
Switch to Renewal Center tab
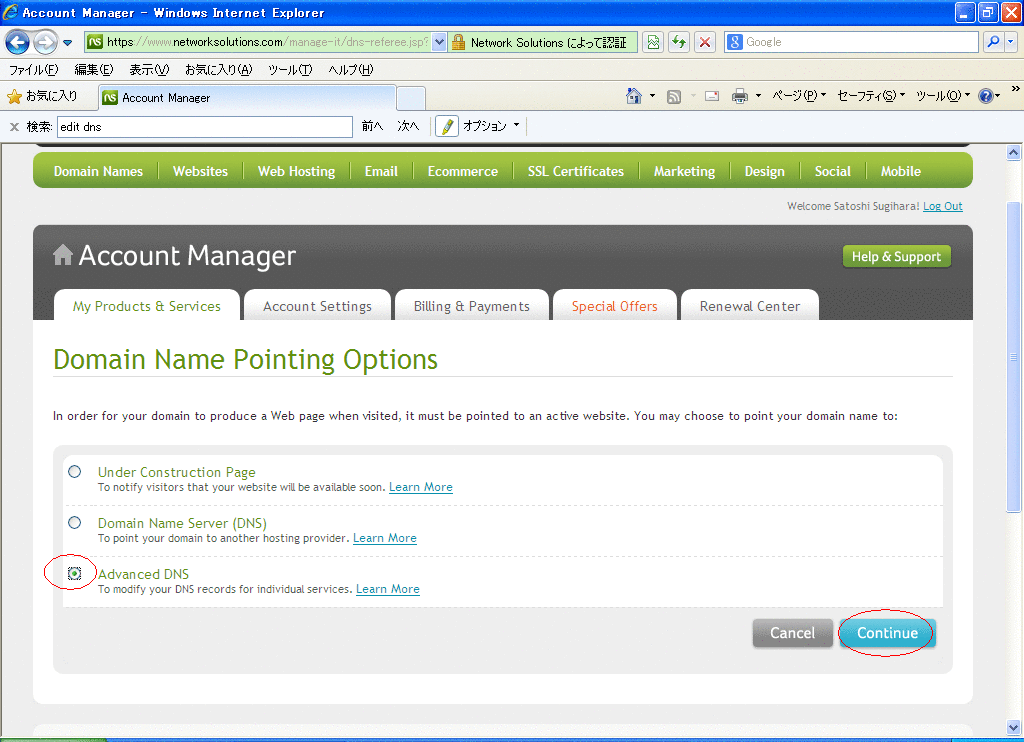tap(750, 306)
